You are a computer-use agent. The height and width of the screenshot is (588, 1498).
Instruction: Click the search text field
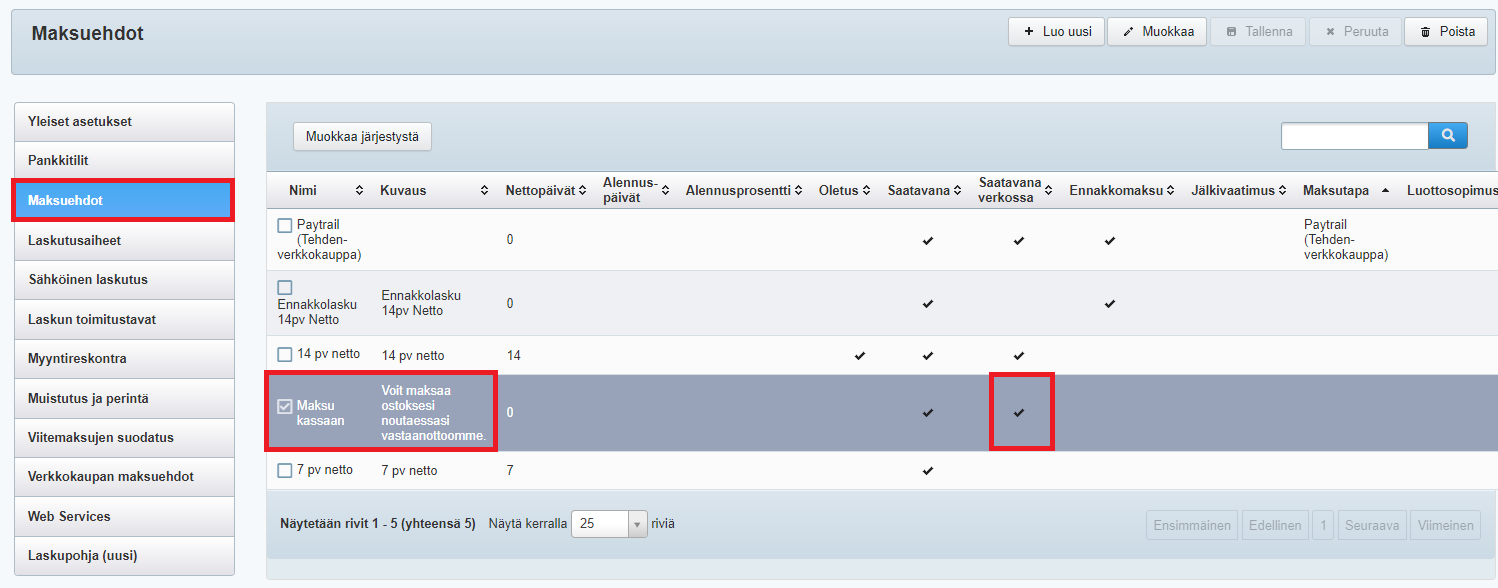pos(1354,136)
